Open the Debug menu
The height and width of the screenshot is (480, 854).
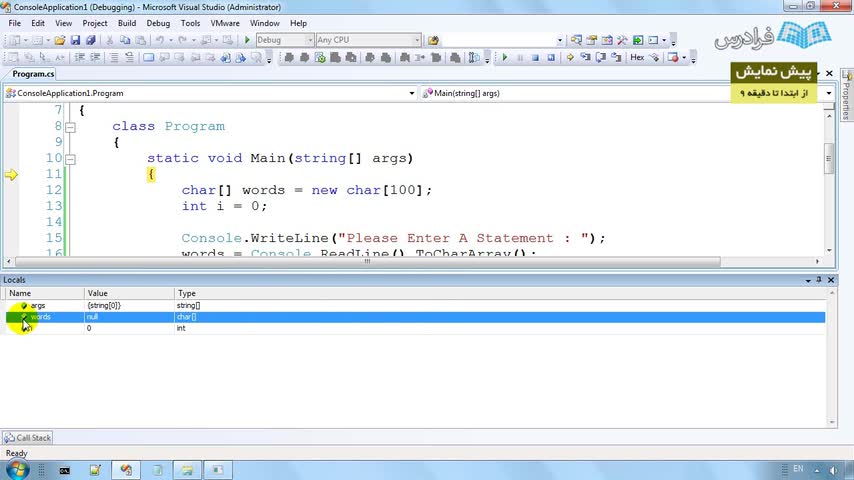[158, 23]
